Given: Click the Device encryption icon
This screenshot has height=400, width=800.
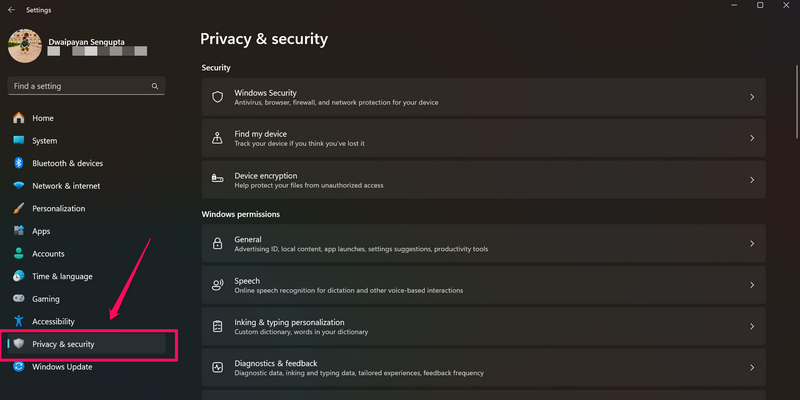Looking at the screenshot, I should (x=217, y=180).
